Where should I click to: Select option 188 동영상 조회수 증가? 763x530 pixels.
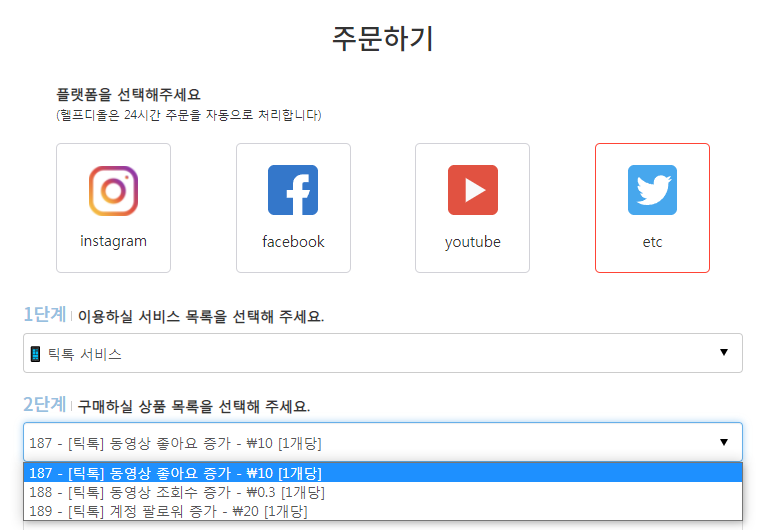tap(382, 492)
